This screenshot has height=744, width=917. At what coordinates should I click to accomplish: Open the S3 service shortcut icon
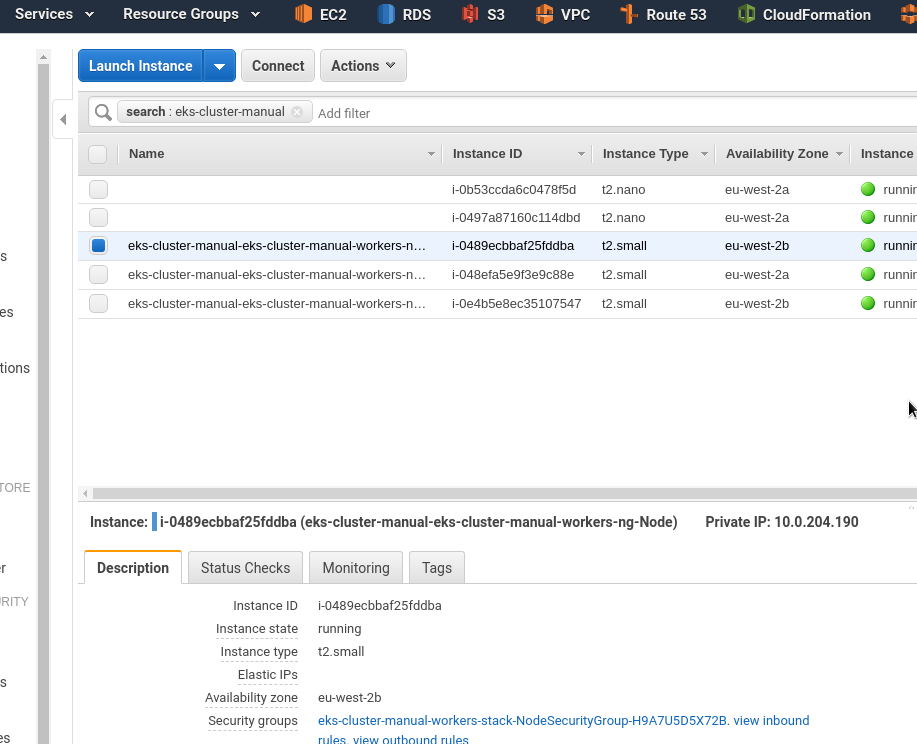pyautogui.click(x=470, y=13)
